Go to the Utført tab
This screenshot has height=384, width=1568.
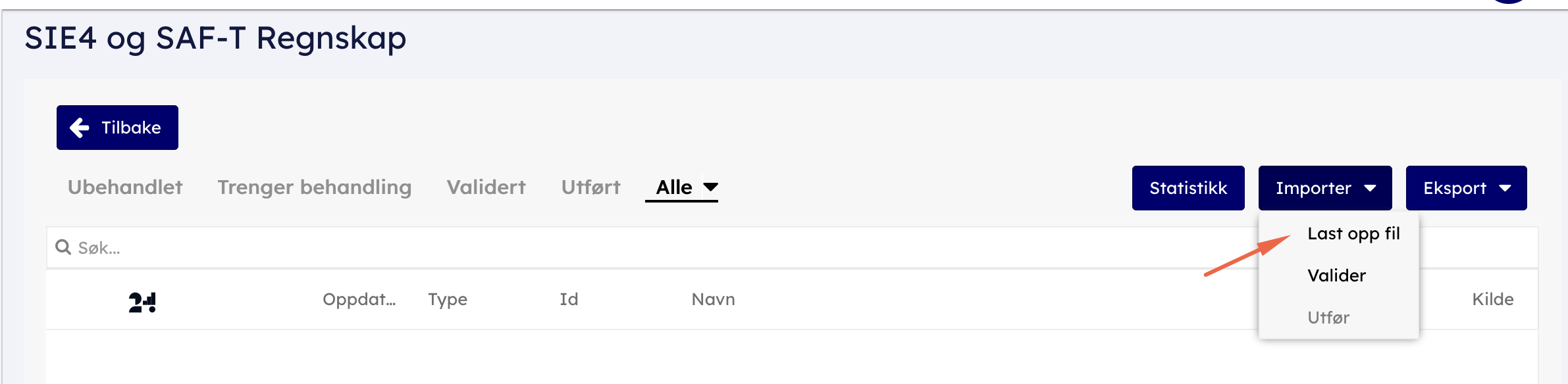pos(590,187)
